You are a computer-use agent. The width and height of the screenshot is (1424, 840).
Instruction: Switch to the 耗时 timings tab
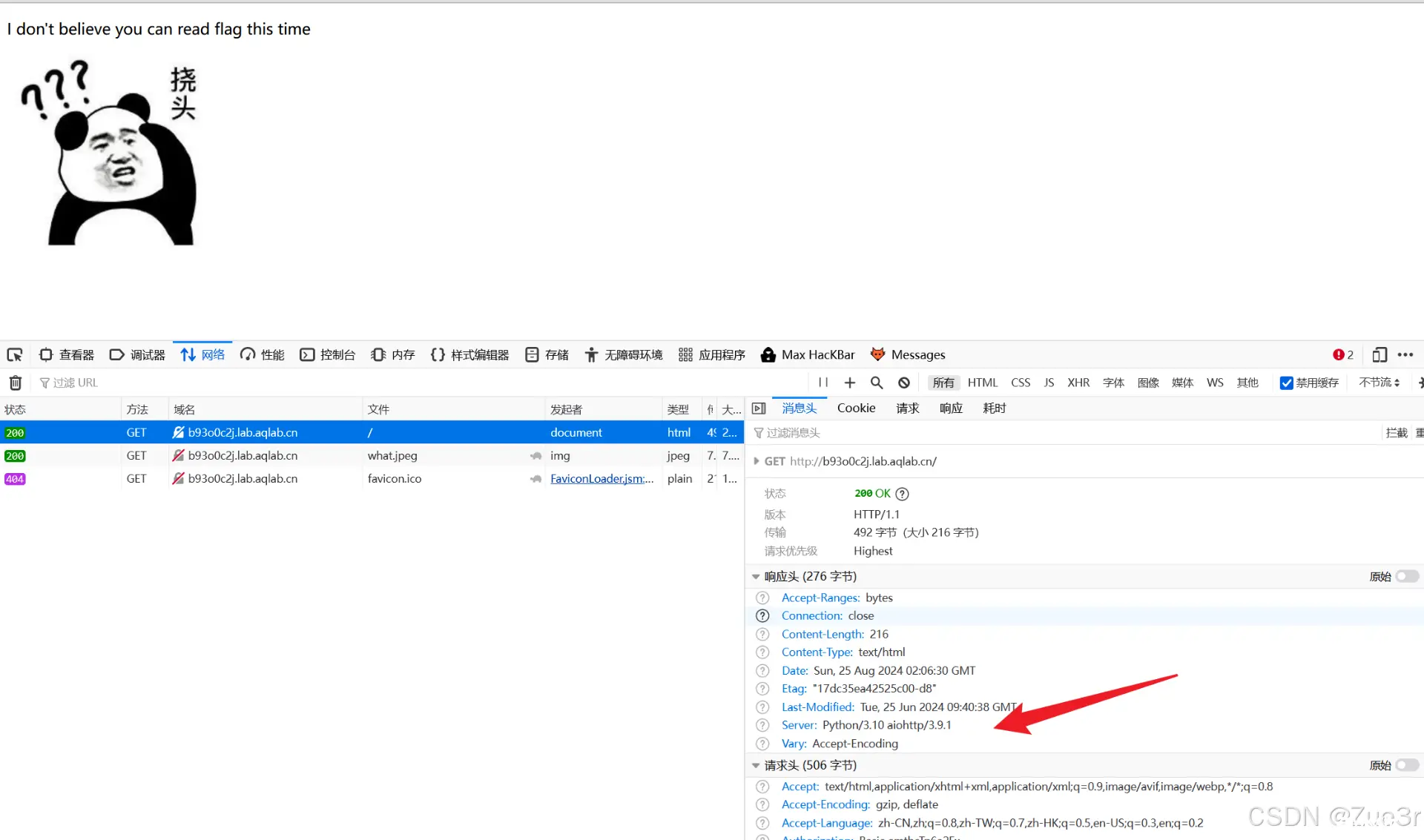[995, 409]
